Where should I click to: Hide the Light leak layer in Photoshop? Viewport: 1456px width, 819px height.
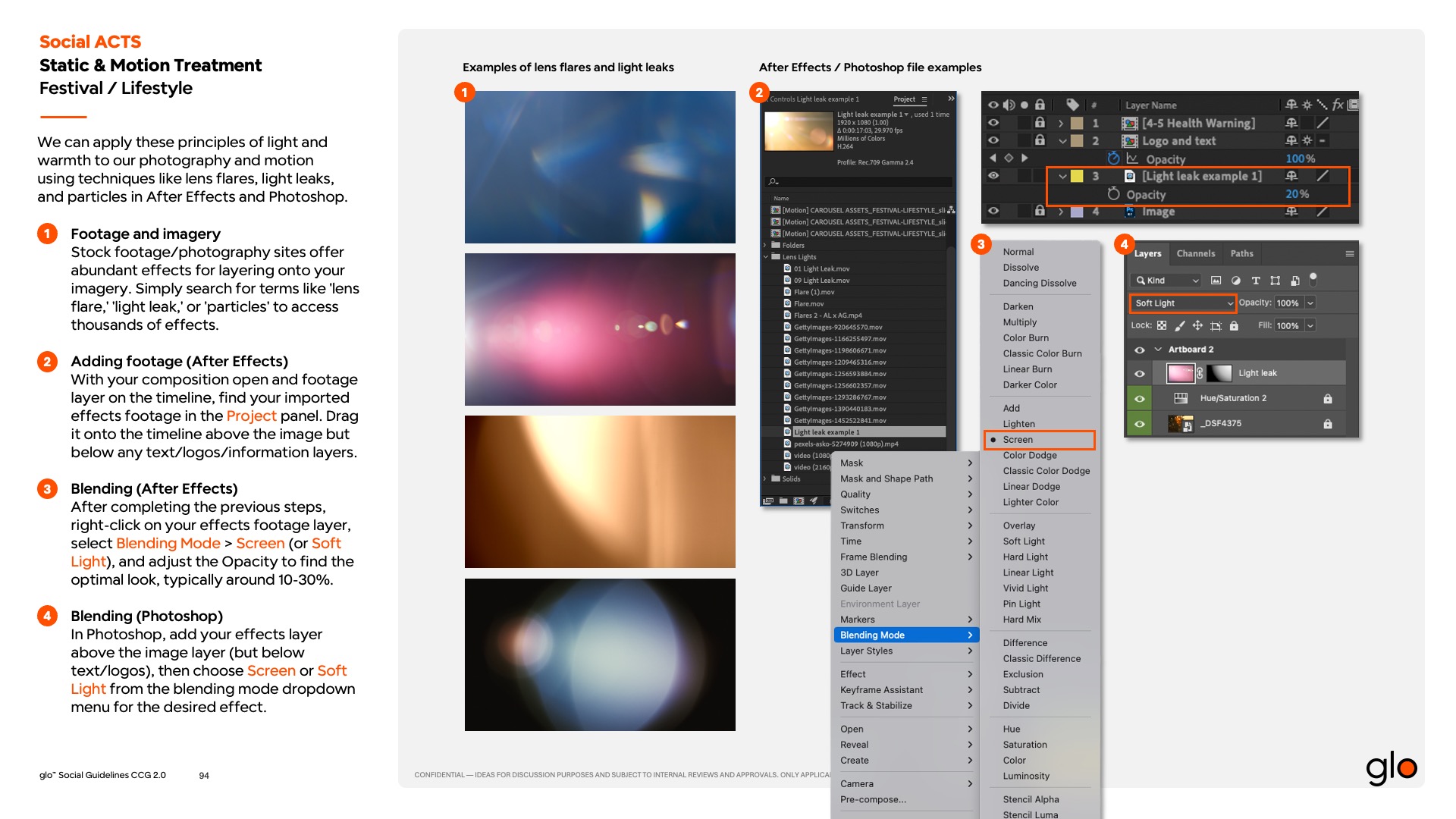click(1139, 373)
